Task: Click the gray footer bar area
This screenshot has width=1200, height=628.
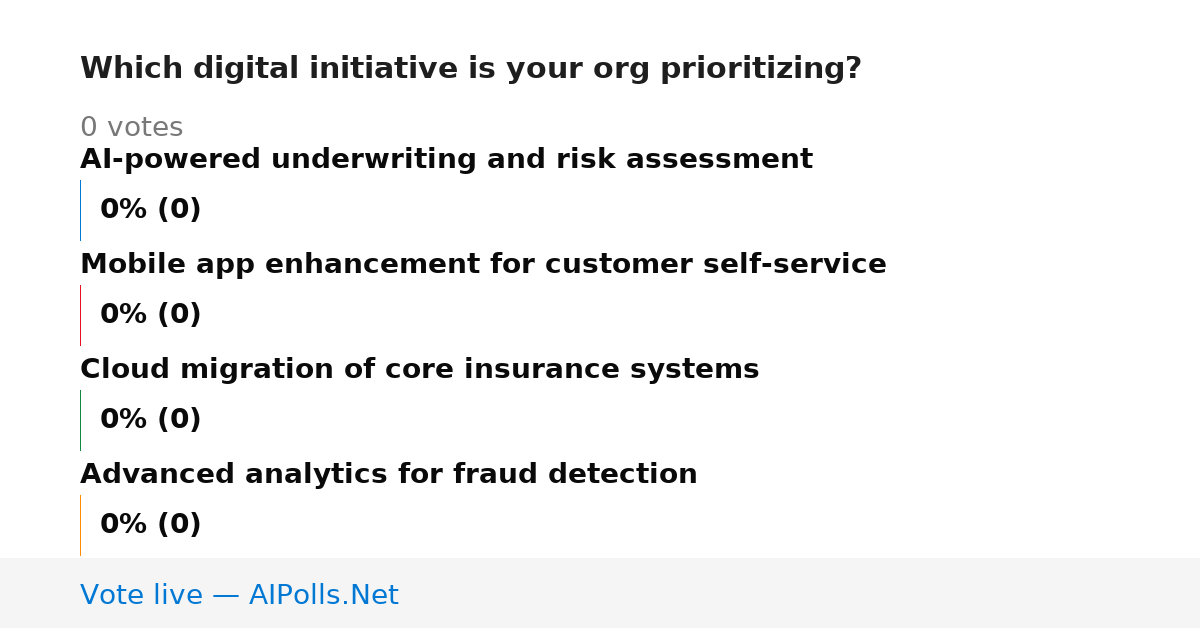Action: coord(600,593)
